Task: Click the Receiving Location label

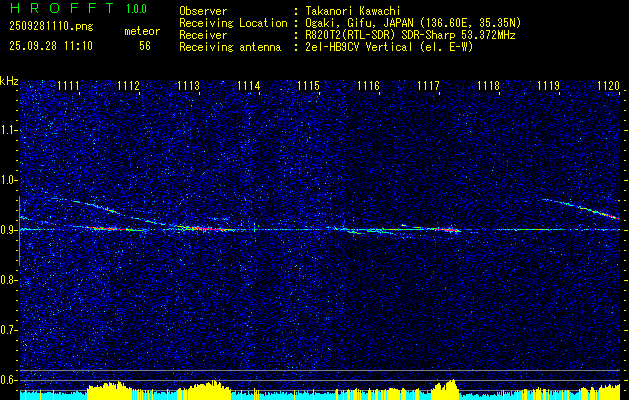Action: (x=233, y=23)
